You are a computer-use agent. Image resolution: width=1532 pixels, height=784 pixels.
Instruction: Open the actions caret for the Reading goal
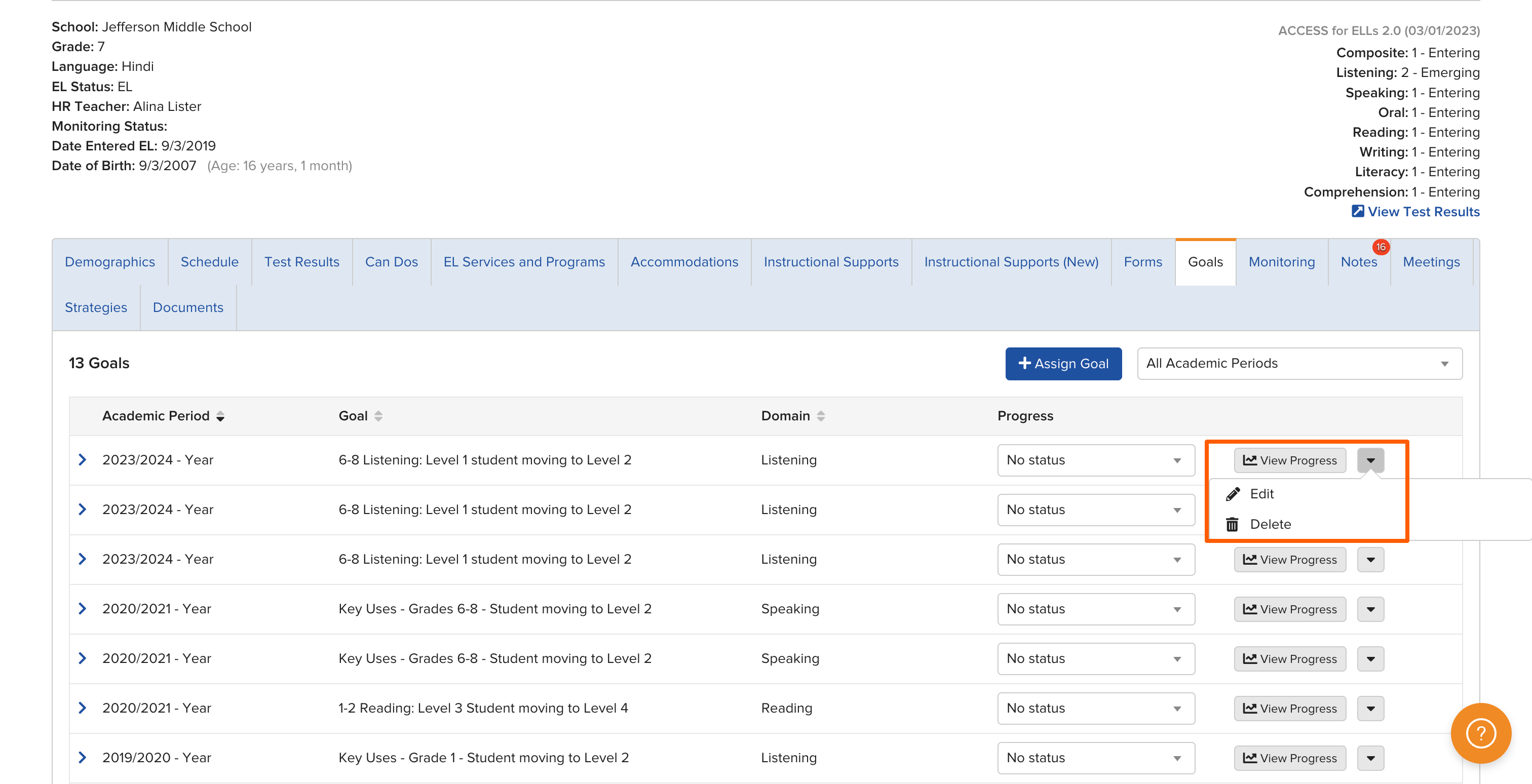pyautogui.click(x=1370, y=709)
